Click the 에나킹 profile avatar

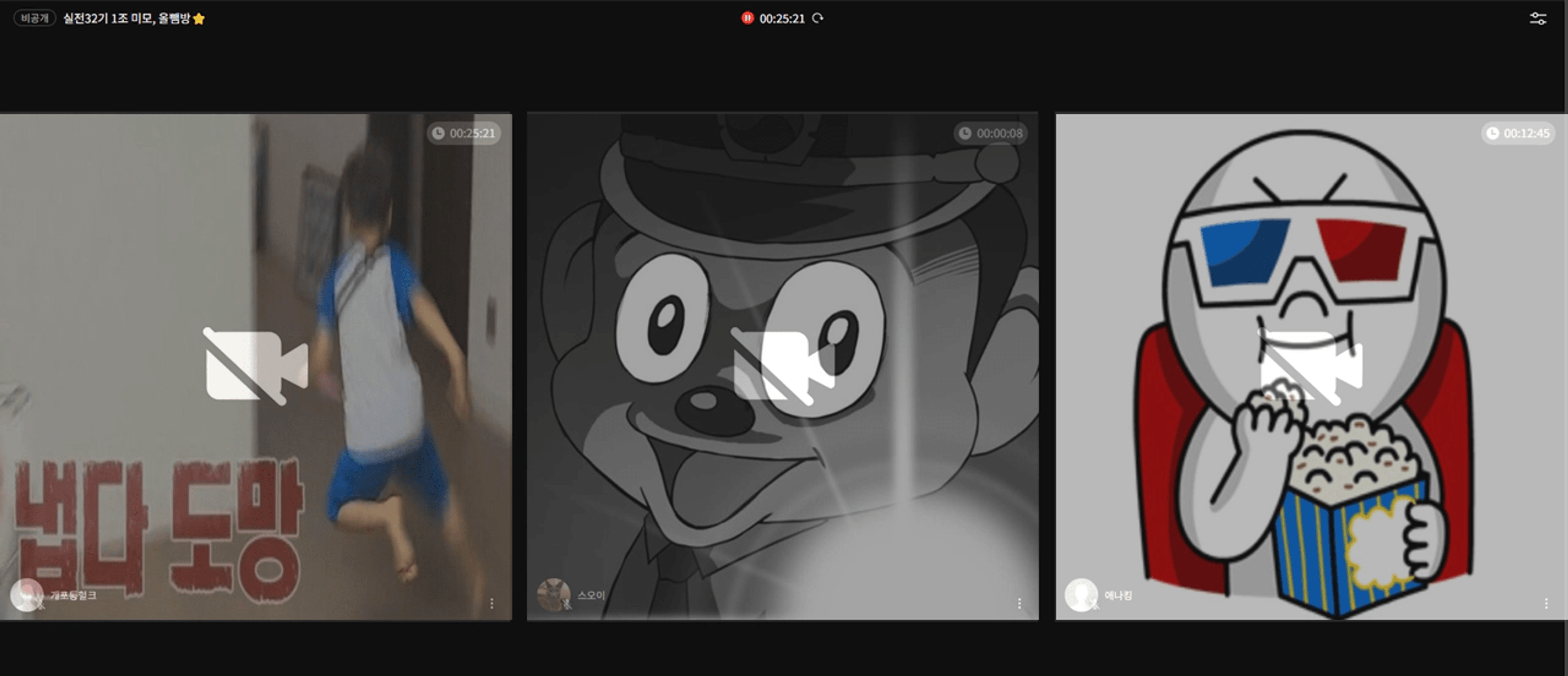point(1081,594)
